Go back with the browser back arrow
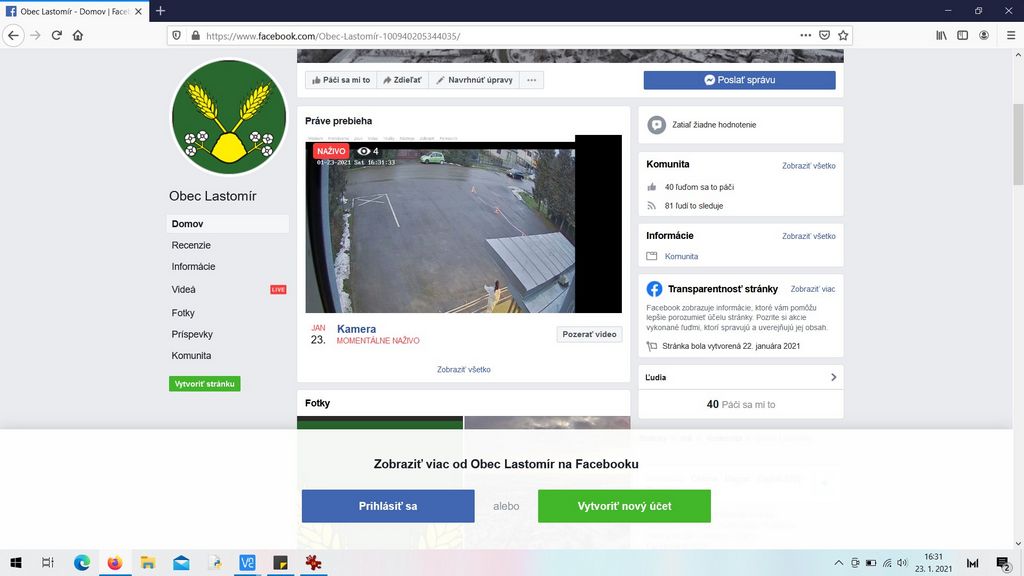This screenshot has height=576, width=1024. point(14,35)
